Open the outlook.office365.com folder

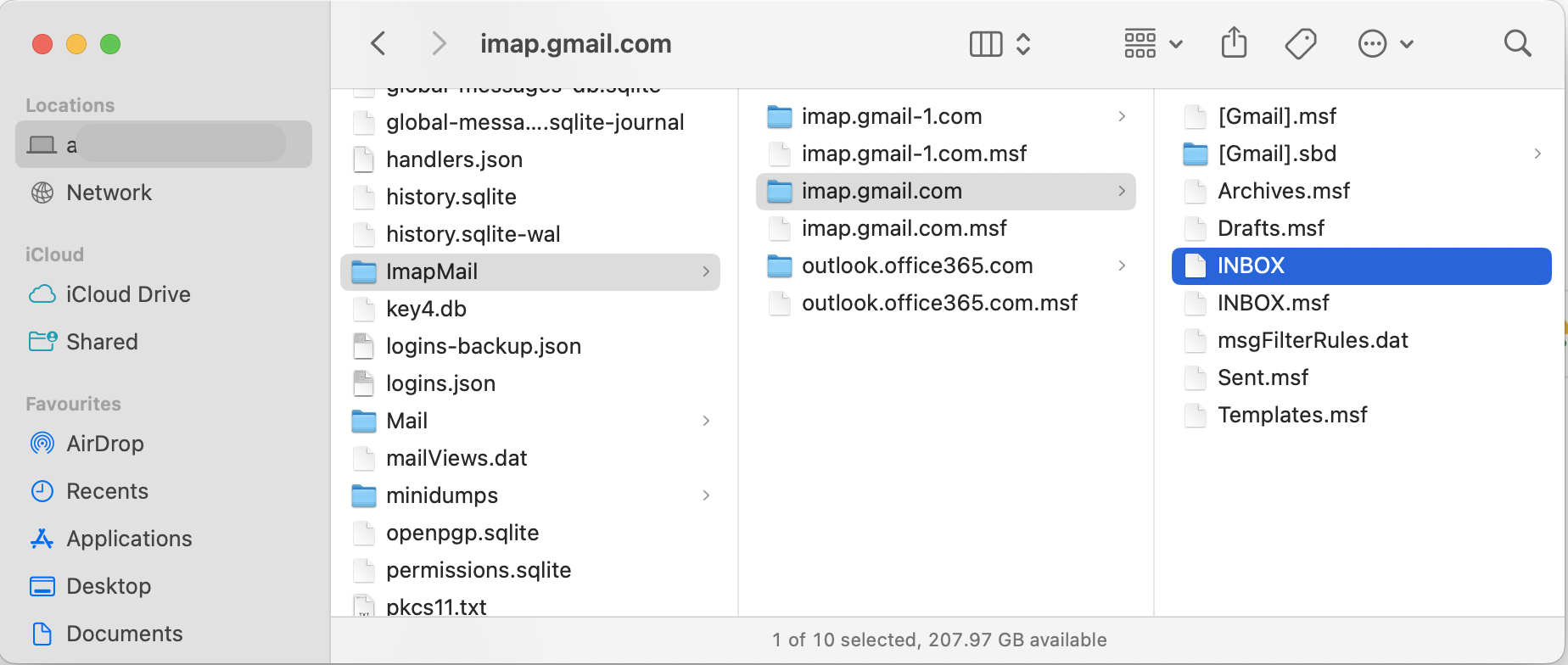(x=917, y=265)
